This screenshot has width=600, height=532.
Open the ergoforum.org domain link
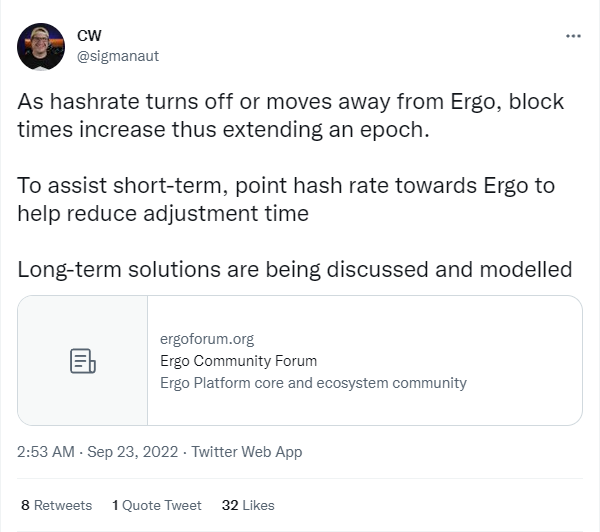[207, 339]
